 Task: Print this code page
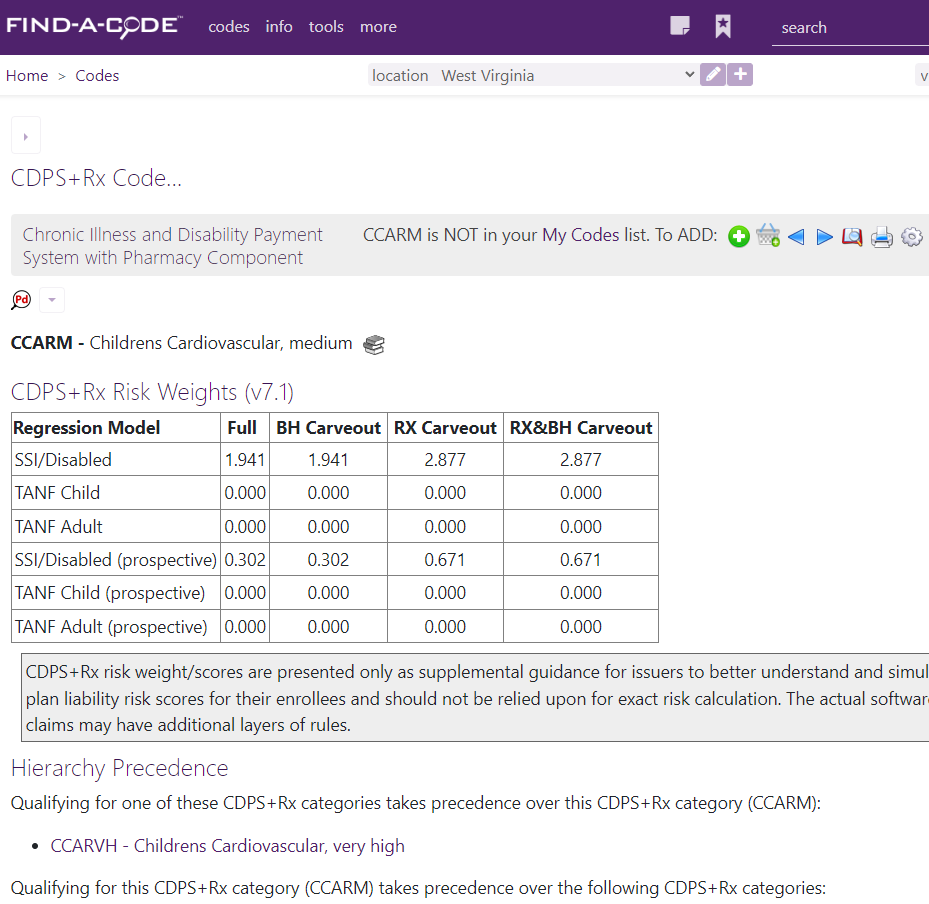click(882, 237)
